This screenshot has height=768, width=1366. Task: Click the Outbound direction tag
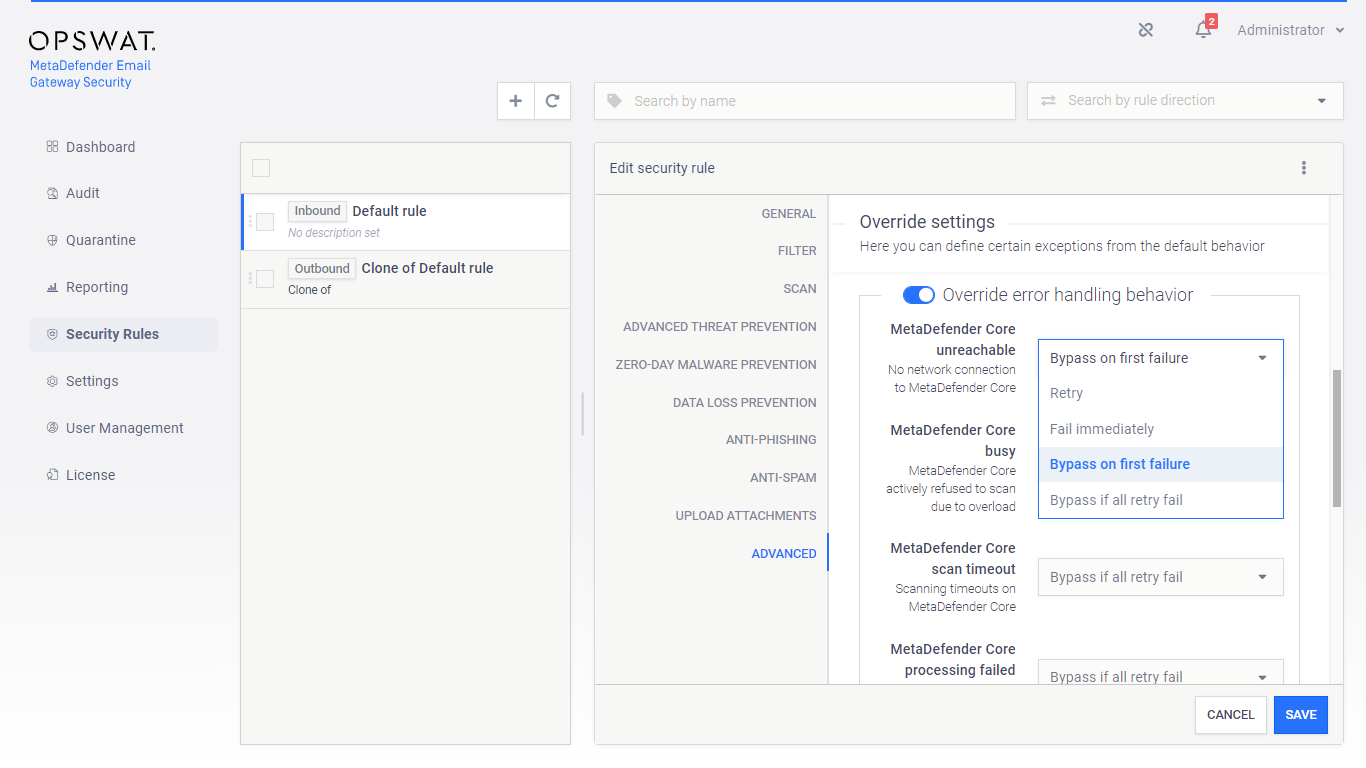(x=322, y=268)
